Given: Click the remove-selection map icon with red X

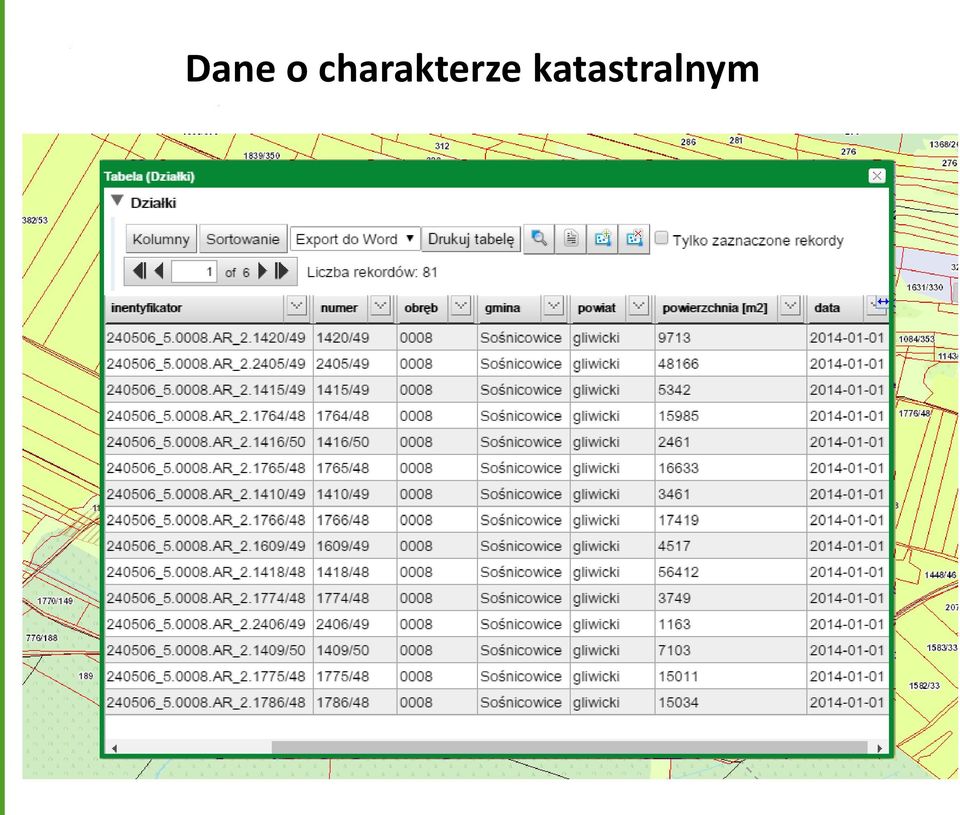Looking at the screenshot, I should pos(634,239).
